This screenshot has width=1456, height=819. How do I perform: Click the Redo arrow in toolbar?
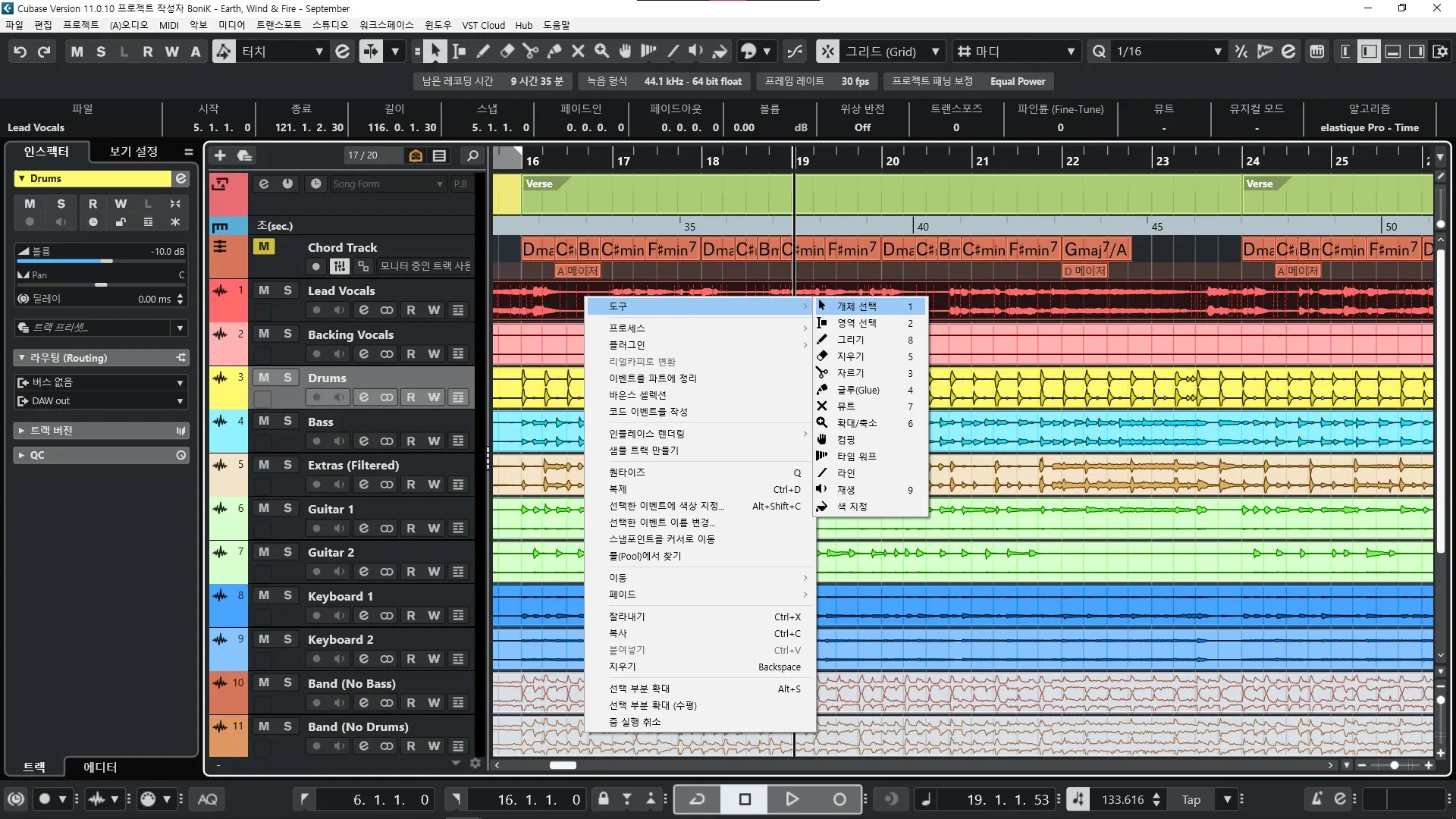click(x=44, y=52)
